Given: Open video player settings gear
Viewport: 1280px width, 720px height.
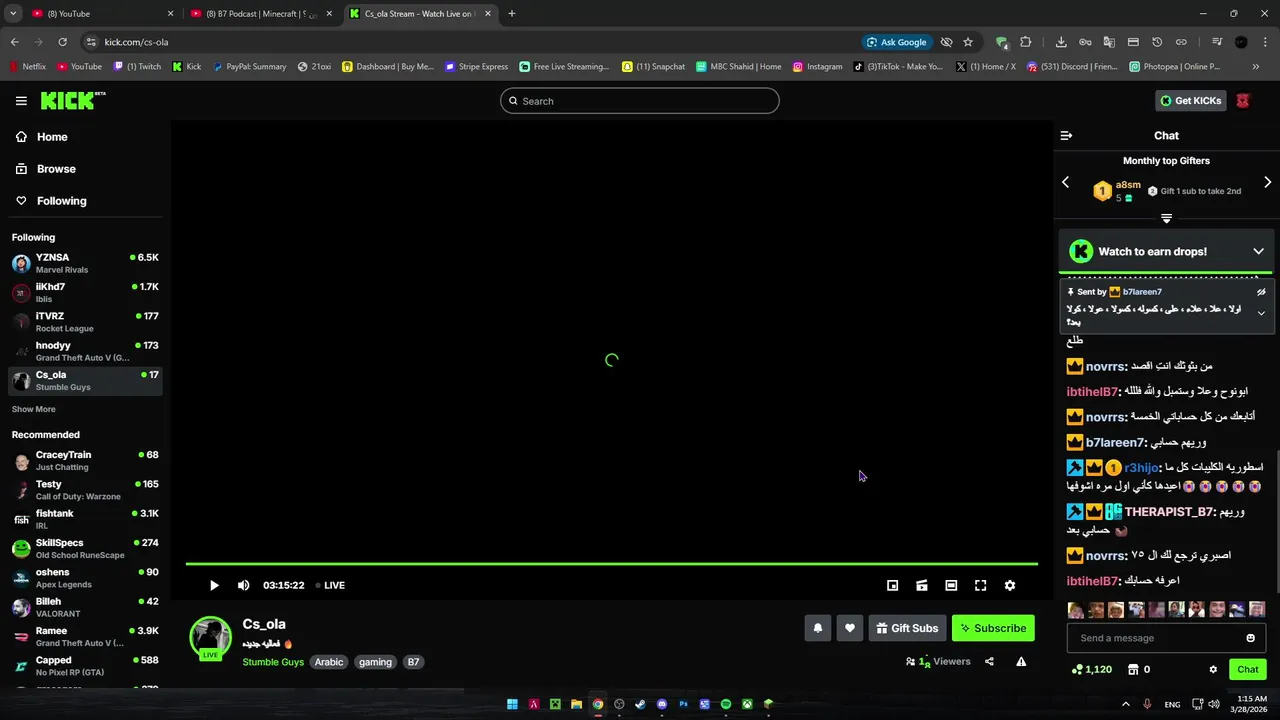Looking at the screenshot, I should click(1010, 586).
